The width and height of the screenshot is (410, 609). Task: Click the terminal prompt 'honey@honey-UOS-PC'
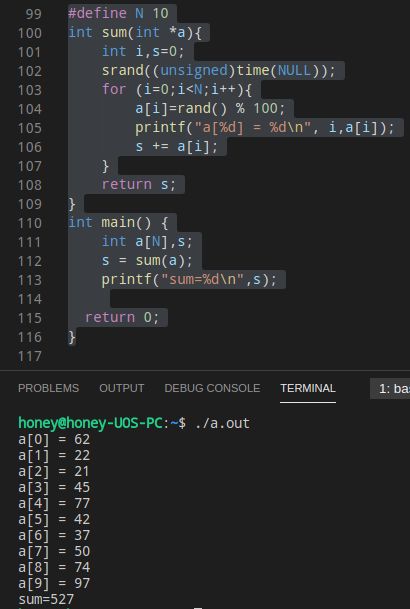pos(90,423)
